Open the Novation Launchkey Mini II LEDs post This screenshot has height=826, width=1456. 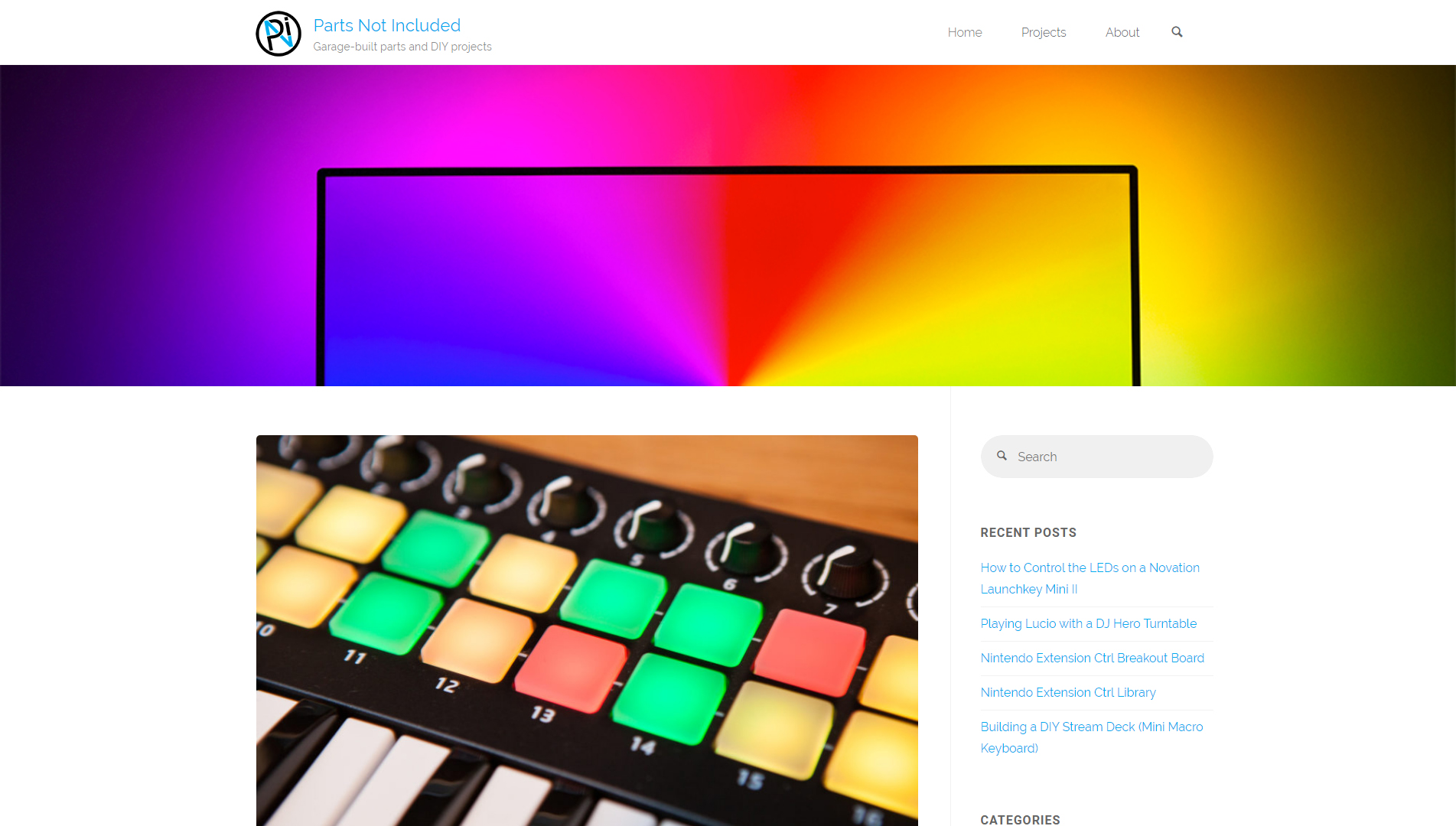pos(1090,578)
